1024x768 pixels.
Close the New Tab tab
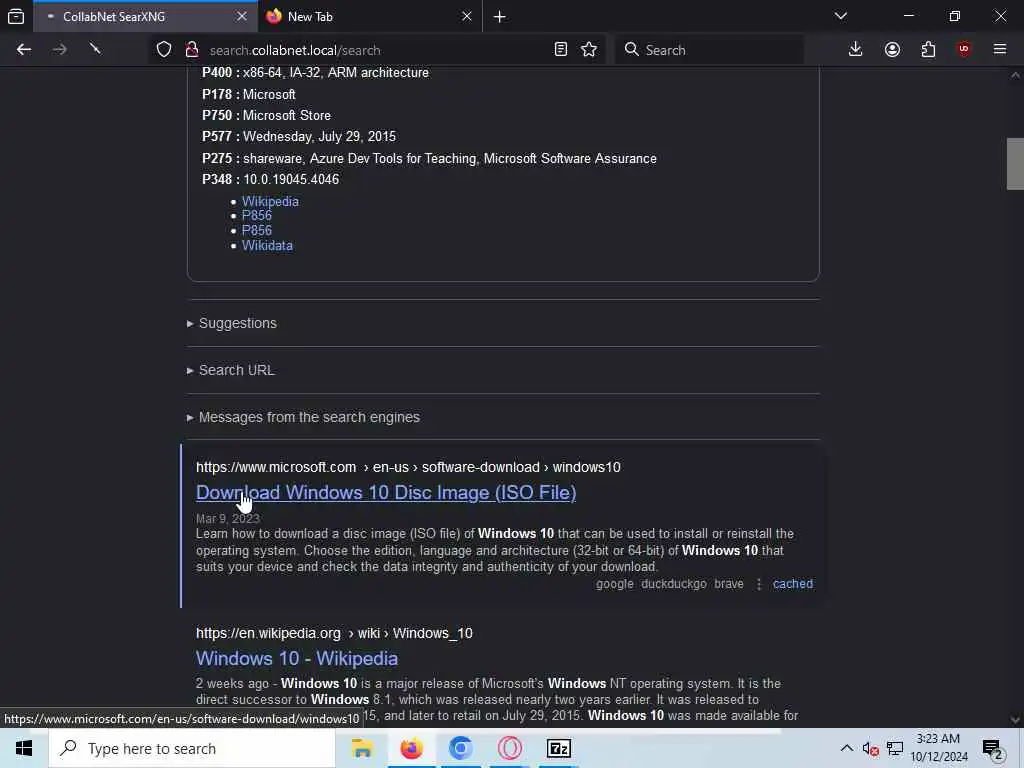(x=466, y=16)
